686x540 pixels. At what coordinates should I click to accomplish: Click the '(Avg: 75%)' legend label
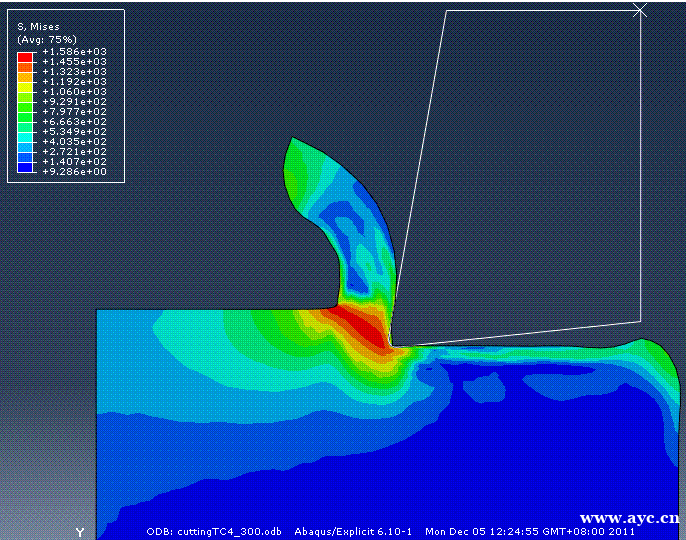click(x=47, y=39)
